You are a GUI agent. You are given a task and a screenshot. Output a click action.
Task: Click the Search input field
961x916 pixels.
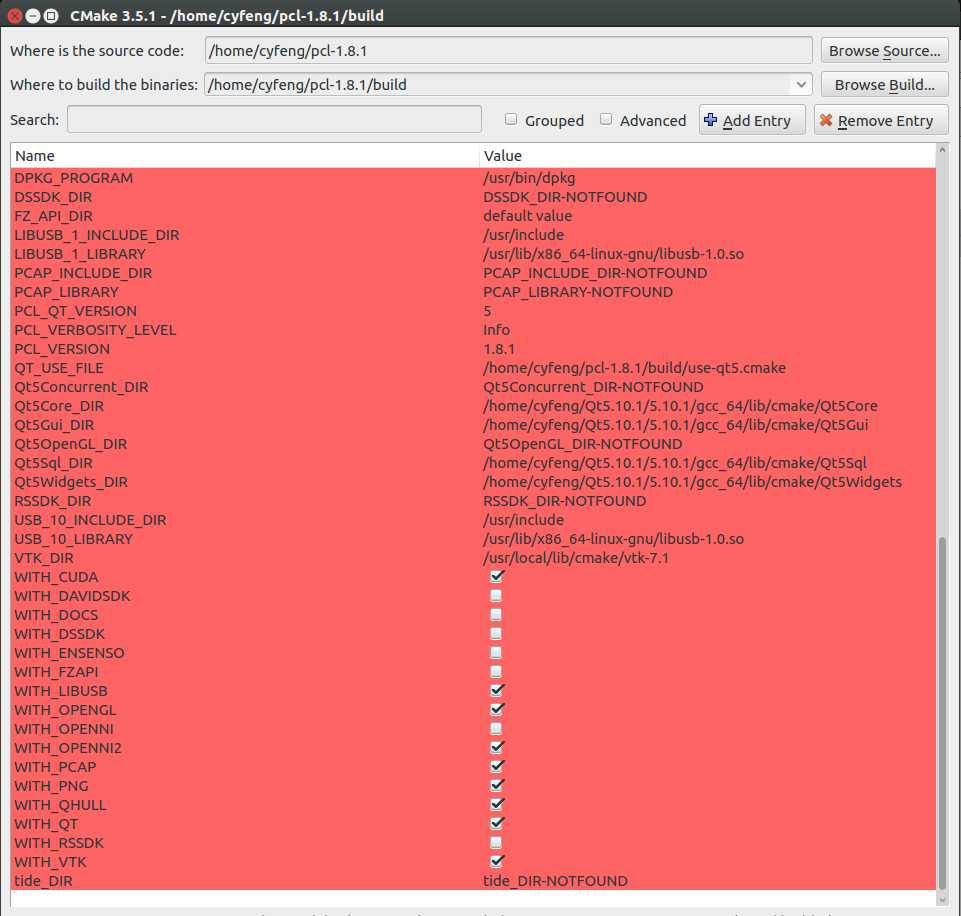coord(274,119)
